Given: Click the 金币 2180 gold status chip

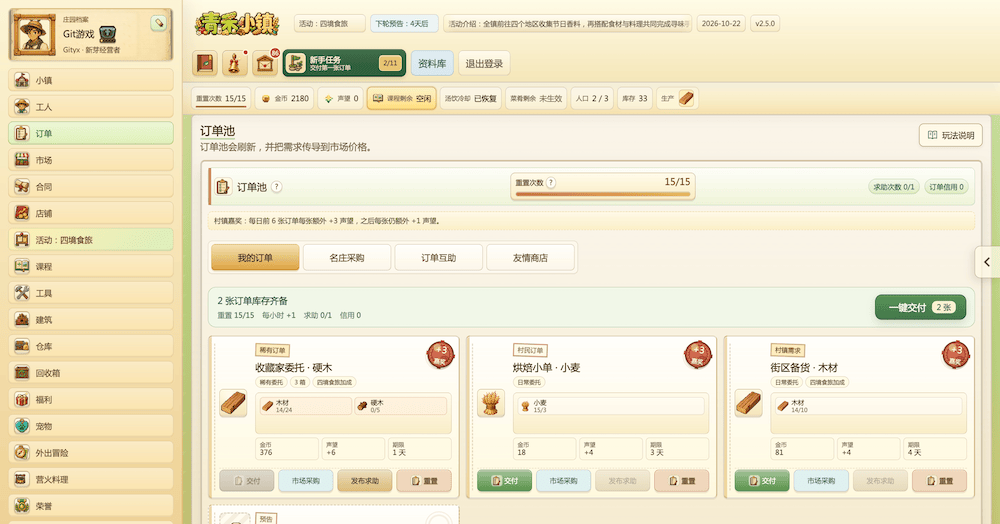Looking at the screenshot, I should pos(284,98).
